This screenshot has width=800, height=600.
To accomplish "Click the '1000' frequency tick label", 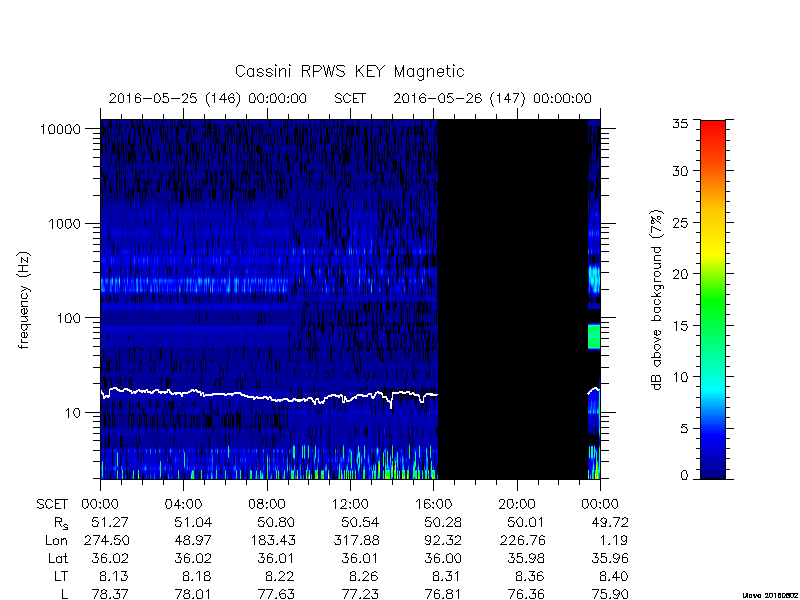I will (64, 224).
